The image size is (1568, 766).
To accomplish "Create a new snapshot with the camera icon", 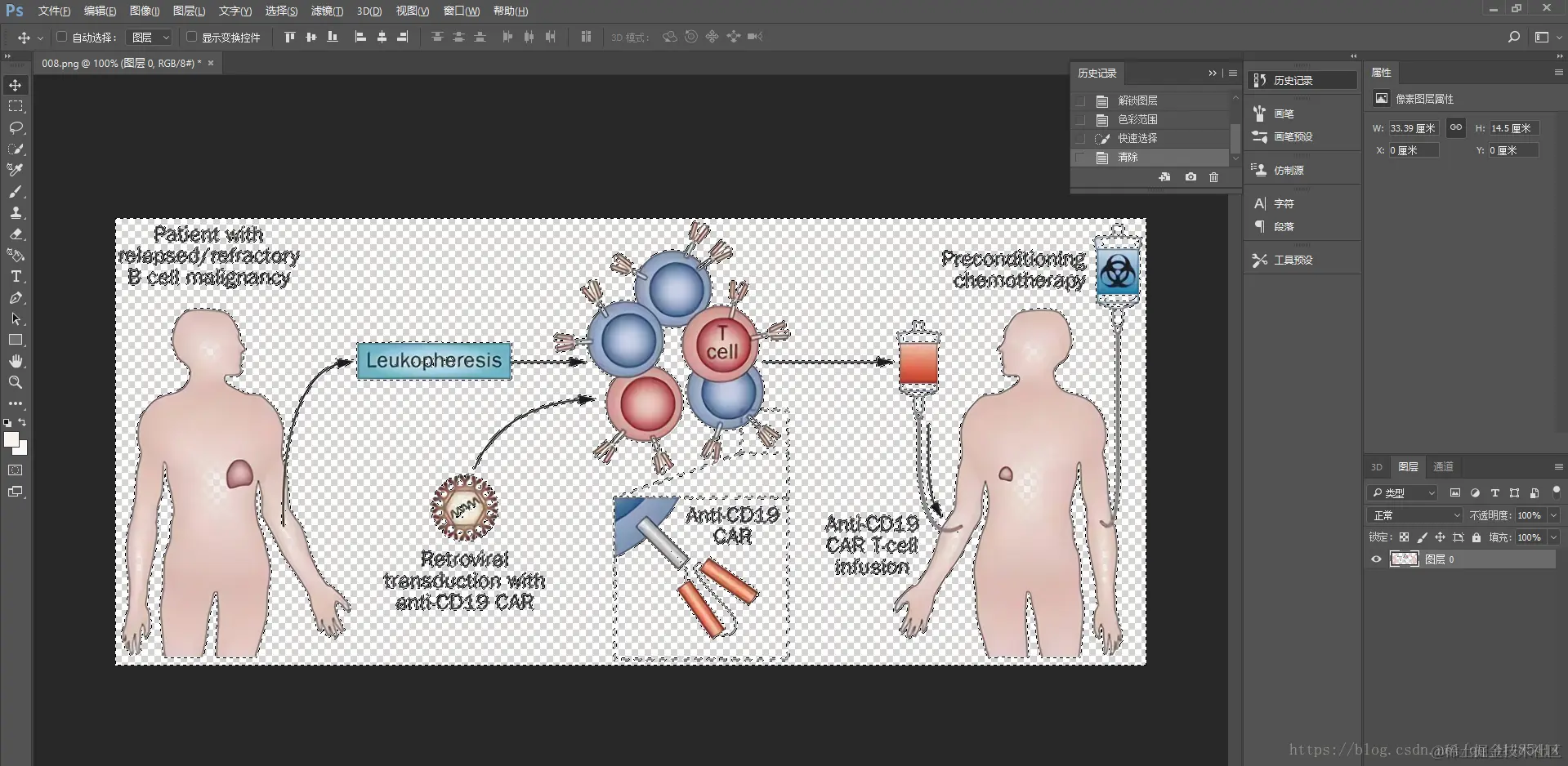I will tap(1191, 177).
